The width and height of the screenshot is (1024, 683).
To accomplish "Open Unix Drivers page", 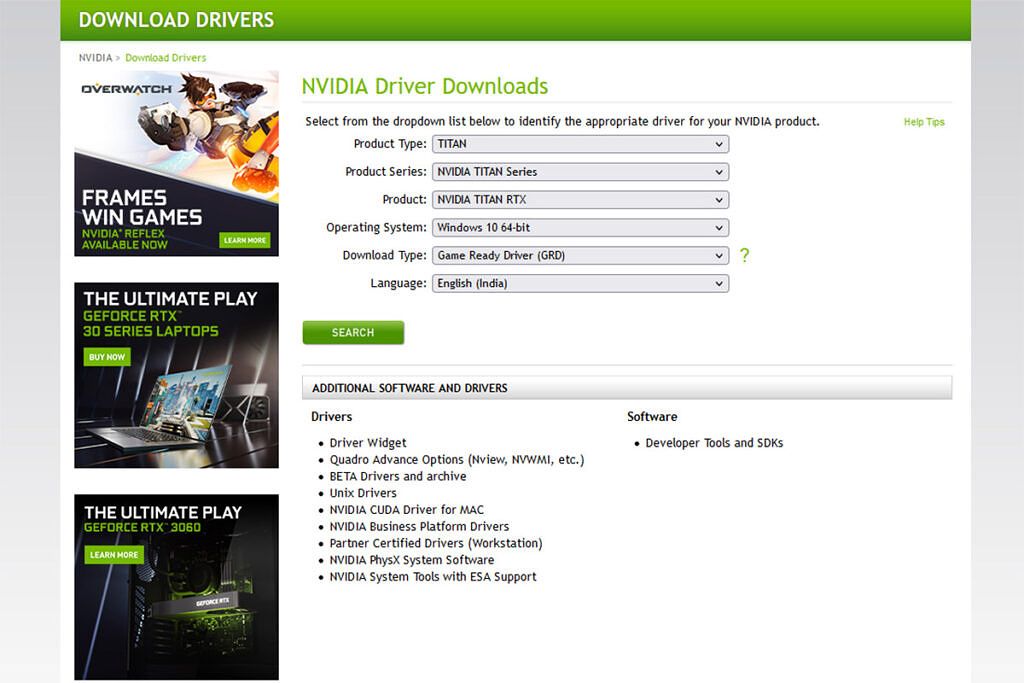I will pyautogui.click(x=362, y=493).
